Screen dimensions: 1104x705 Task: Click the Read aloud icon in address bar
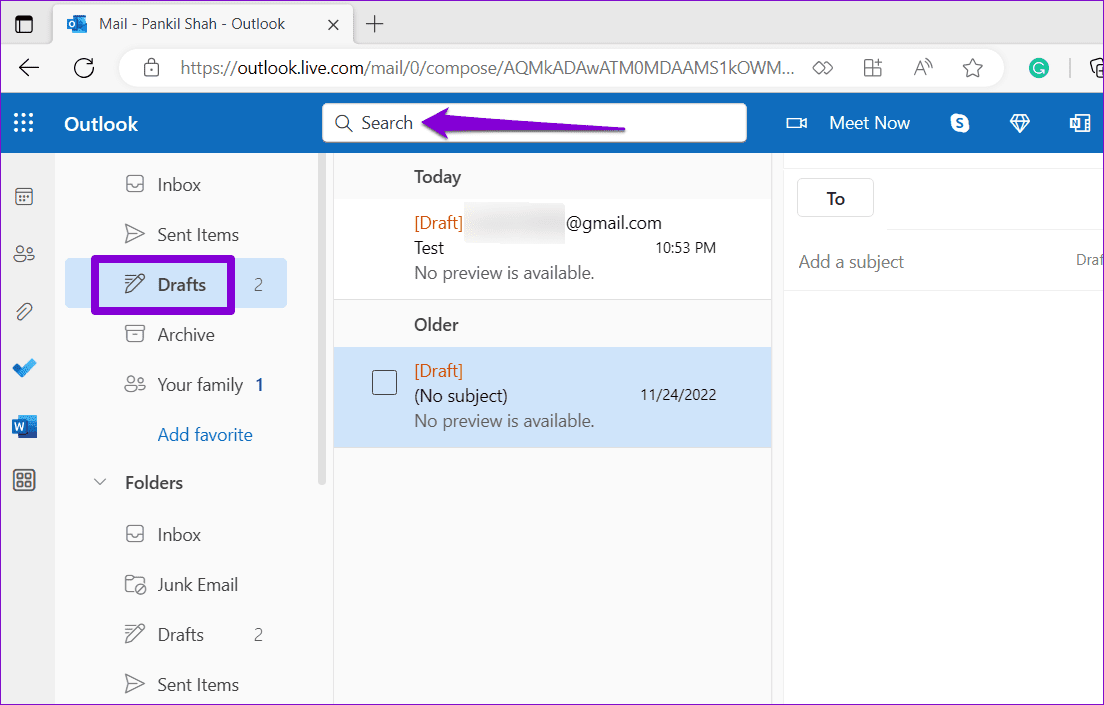click(922, 68)
